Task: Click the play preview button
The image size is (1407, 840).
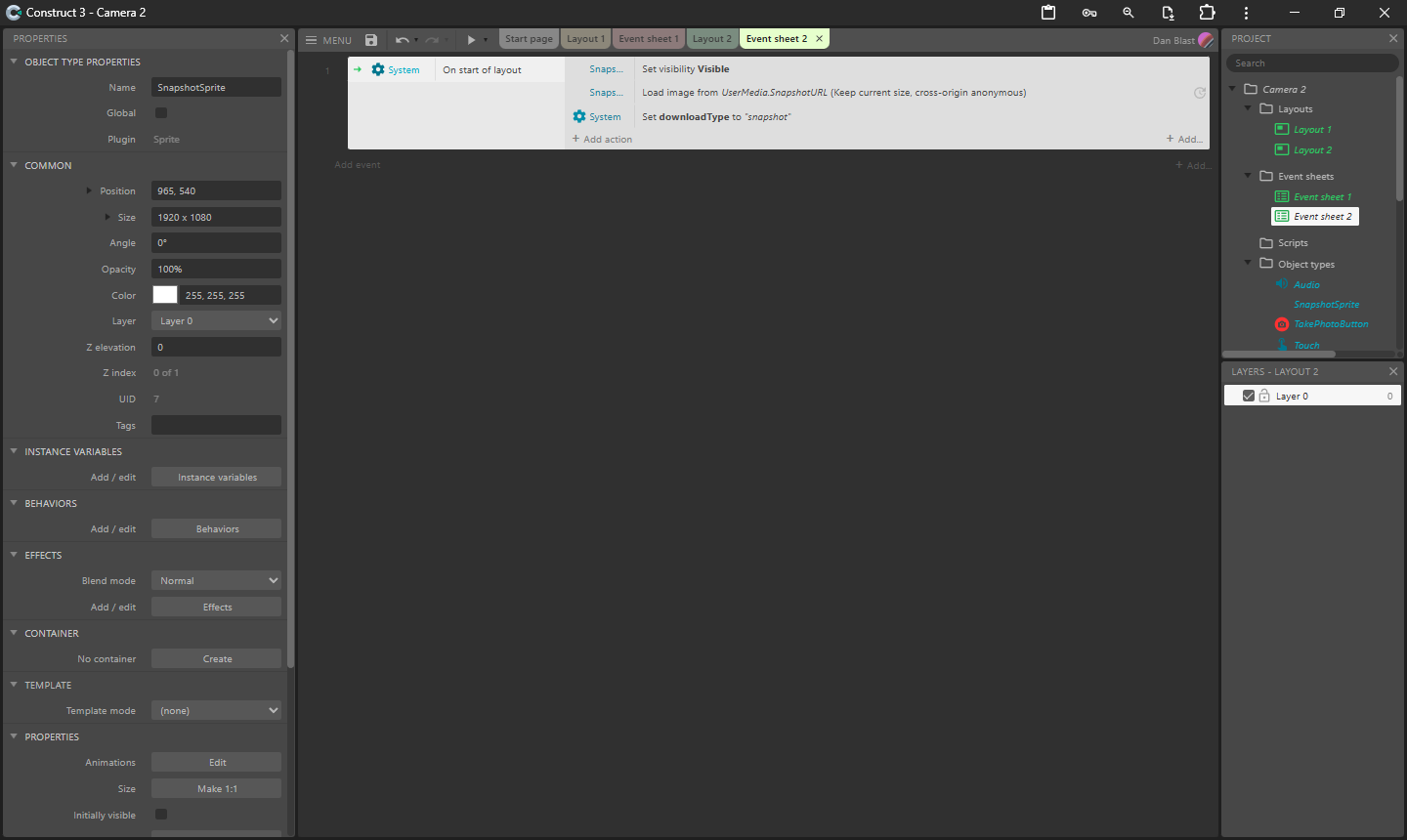Action: click(x=471, y=40)
